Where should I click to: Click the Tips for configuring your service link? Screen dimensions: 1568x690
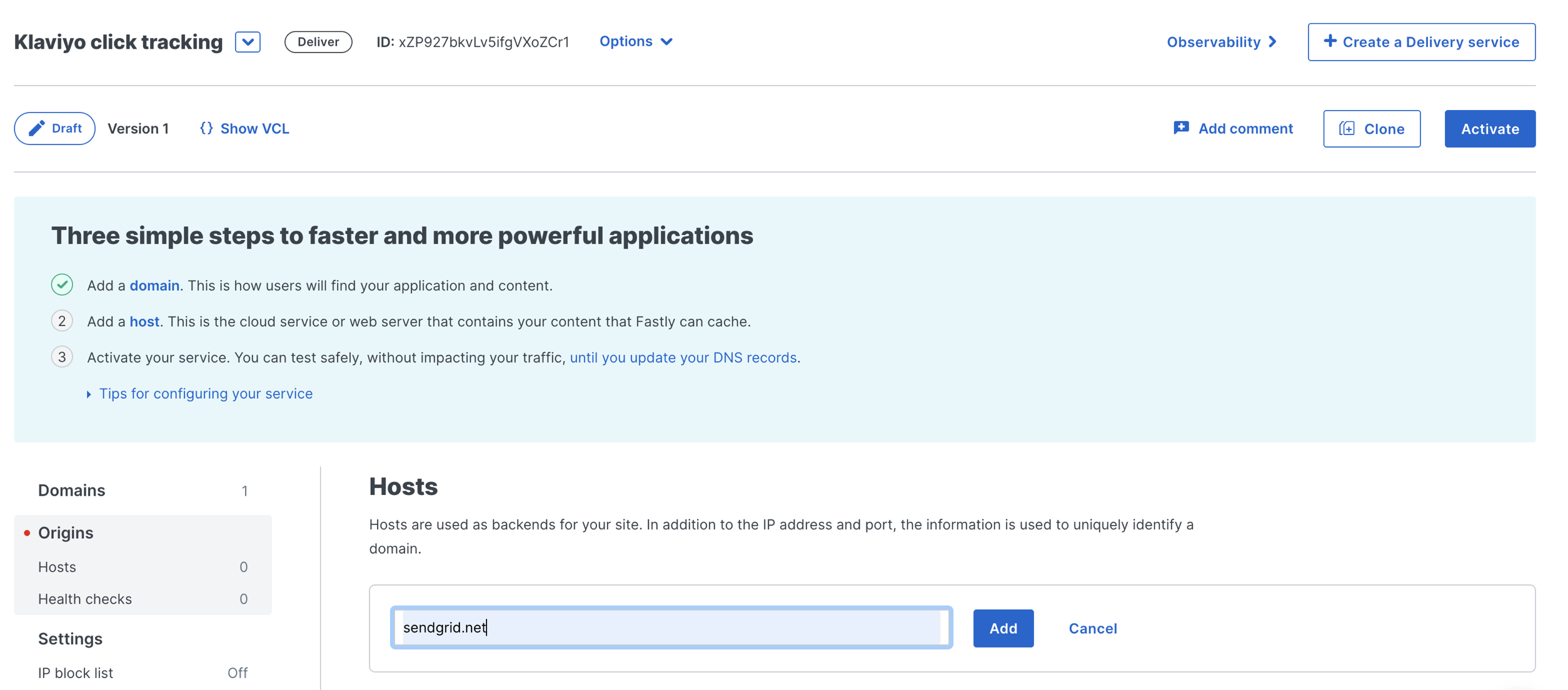(205, 393)
